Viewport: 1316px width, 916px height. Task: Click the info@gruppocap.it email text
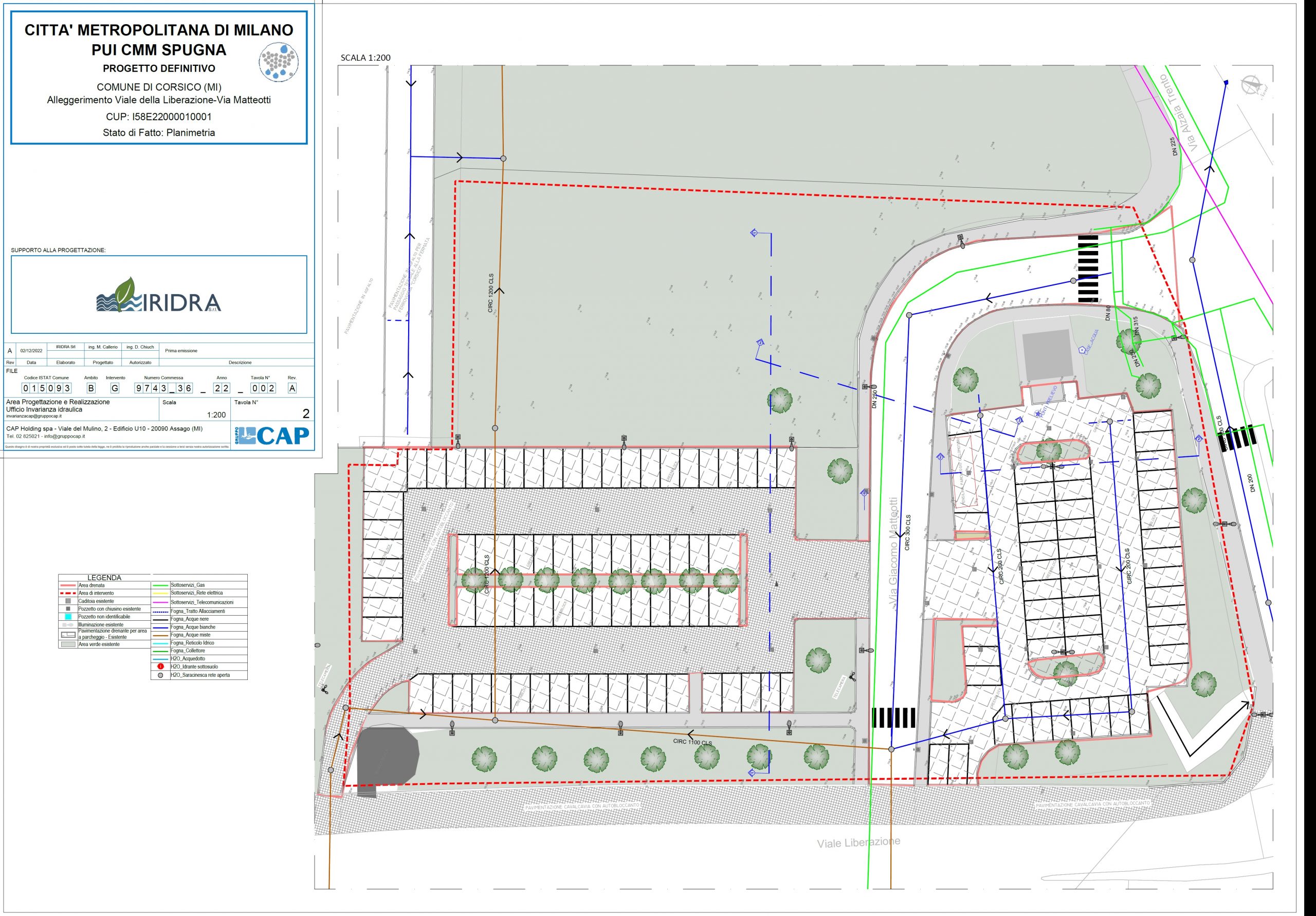click(64, 436)
